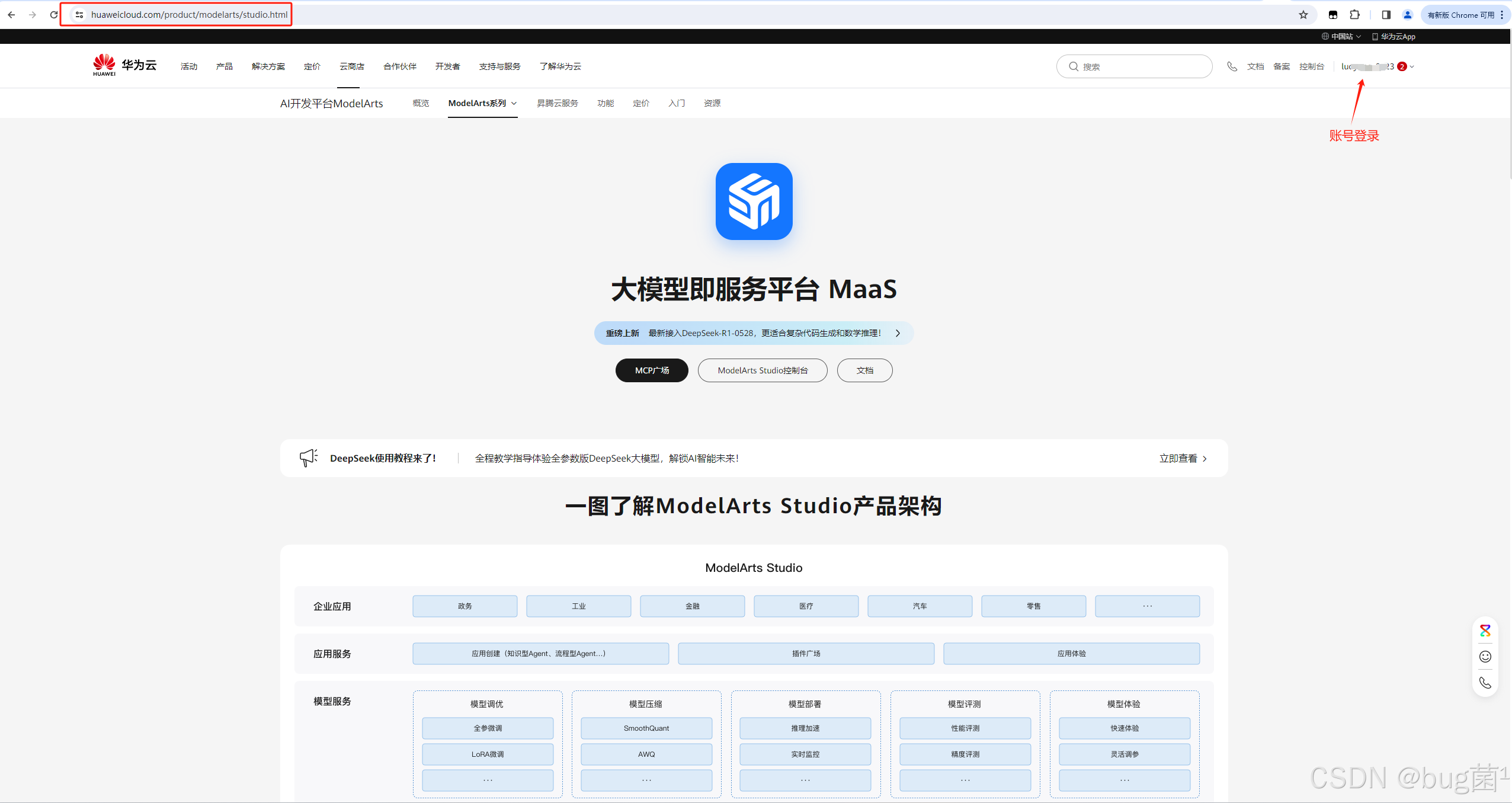Open the 合作伙伴 menu
Screen dimensions: 1512x803
click(400, 66)
